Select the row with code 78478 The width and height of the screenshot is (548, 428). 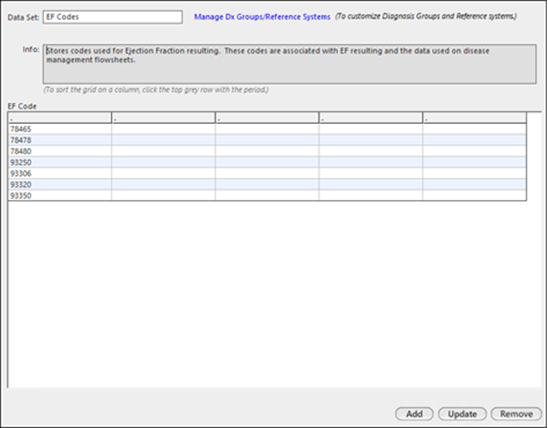(x=267, y=140)
